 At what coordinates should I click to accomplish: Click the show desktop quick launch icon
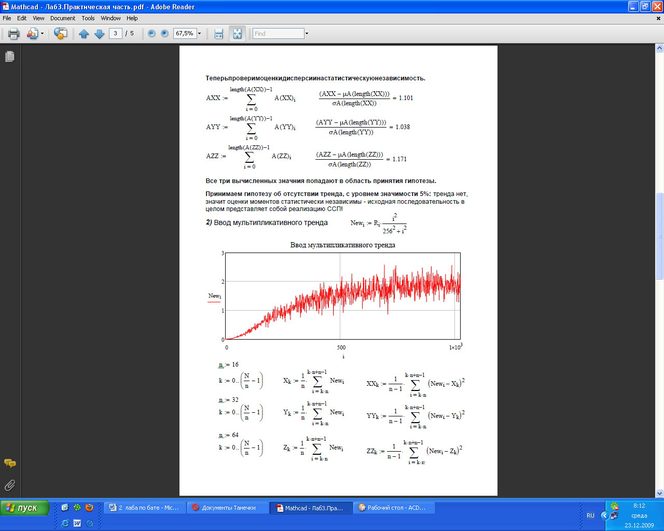pyautogui.click(x=65, y=507)
